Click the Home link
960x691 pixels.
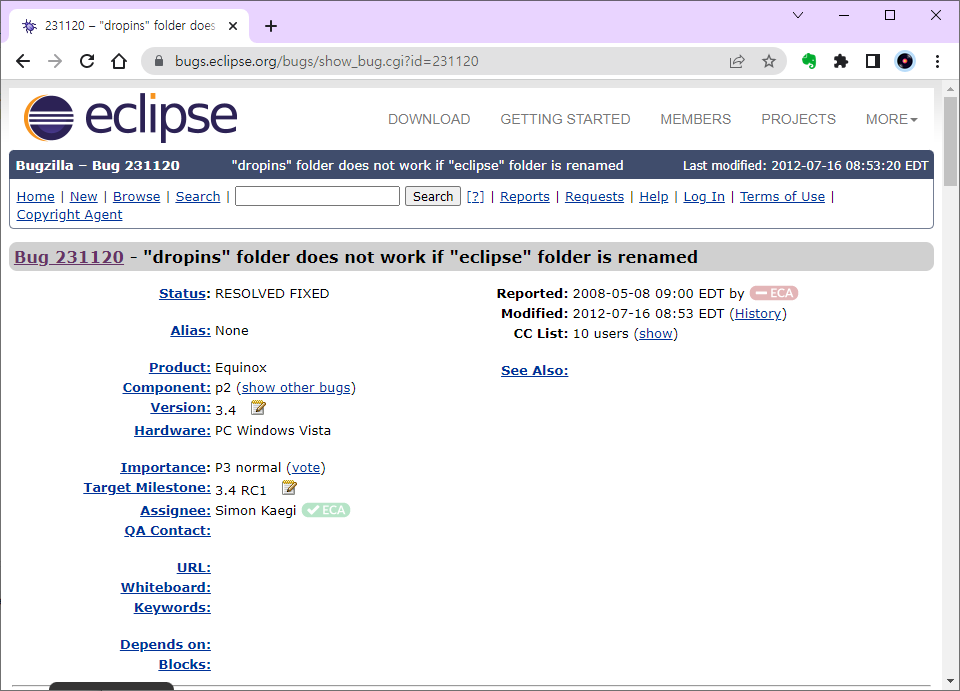36,196
